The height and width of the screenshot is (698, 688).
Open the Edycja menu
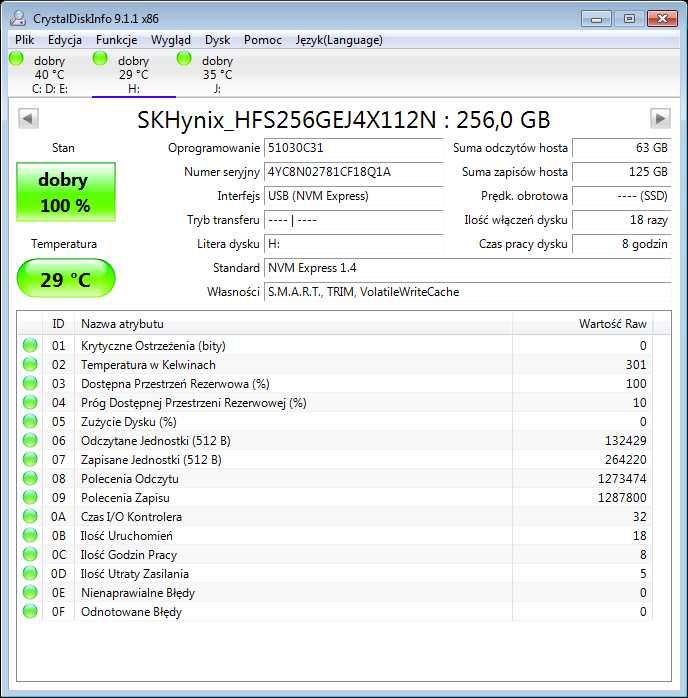[x=65, y=40]
